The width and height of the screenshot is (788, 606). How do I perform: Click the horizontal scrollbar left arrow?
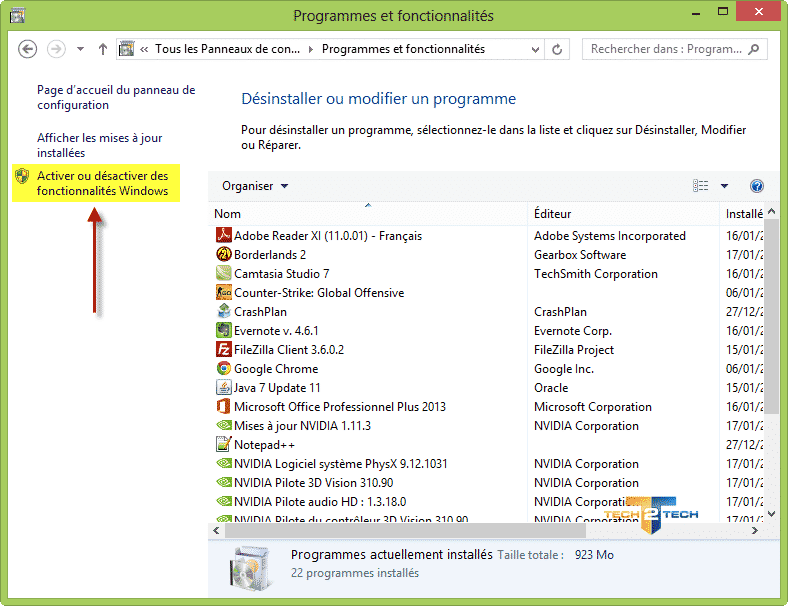coord(216,530)
